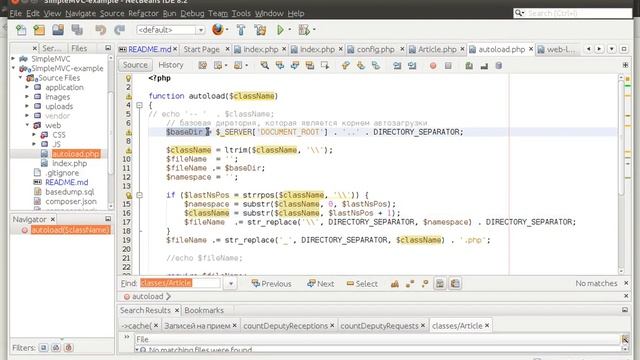Click the Undo arrow icon

100,30
